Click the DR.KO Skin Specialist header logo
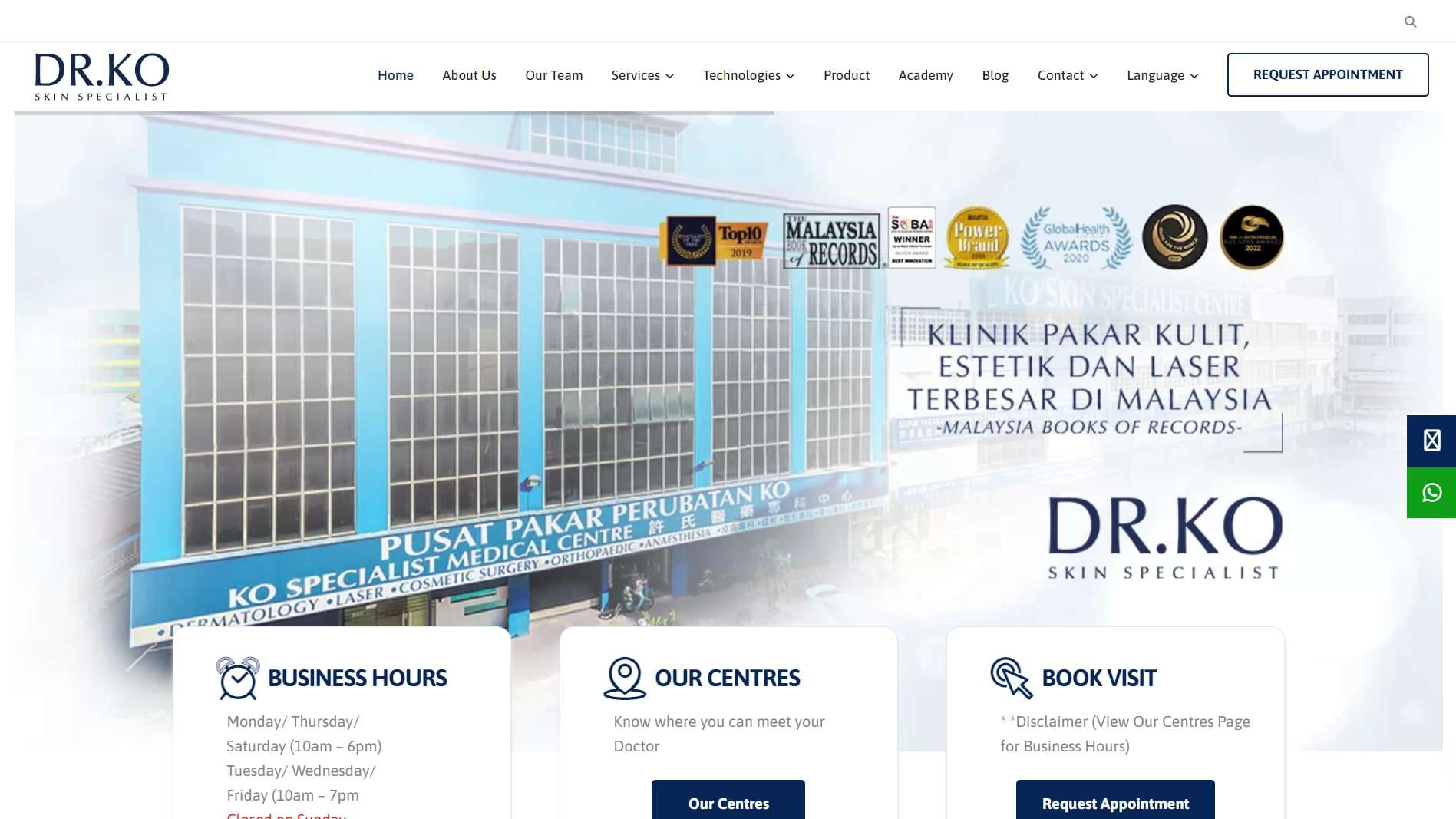 101,76
